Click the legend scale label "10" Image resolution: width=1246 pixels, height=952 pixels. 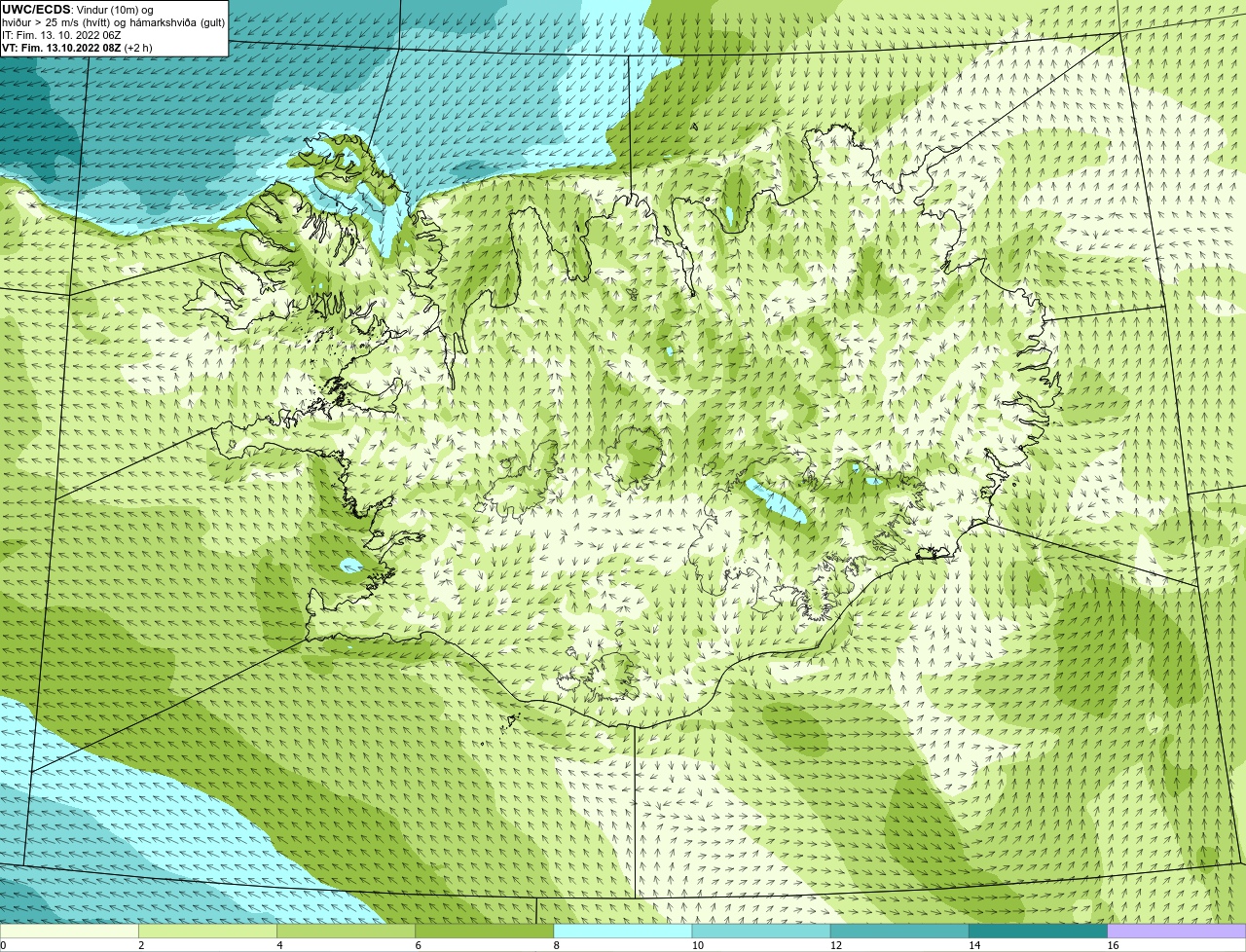pyautogui.click(x=697, y=945)
